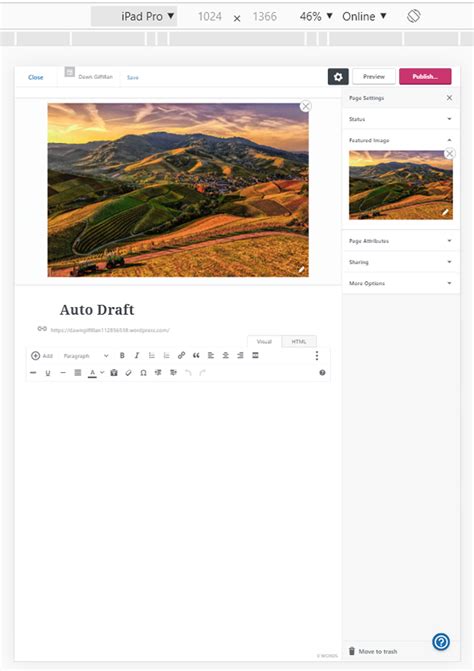
Task: Remove the sidebar featured image thumbnail
Action: 450,153
